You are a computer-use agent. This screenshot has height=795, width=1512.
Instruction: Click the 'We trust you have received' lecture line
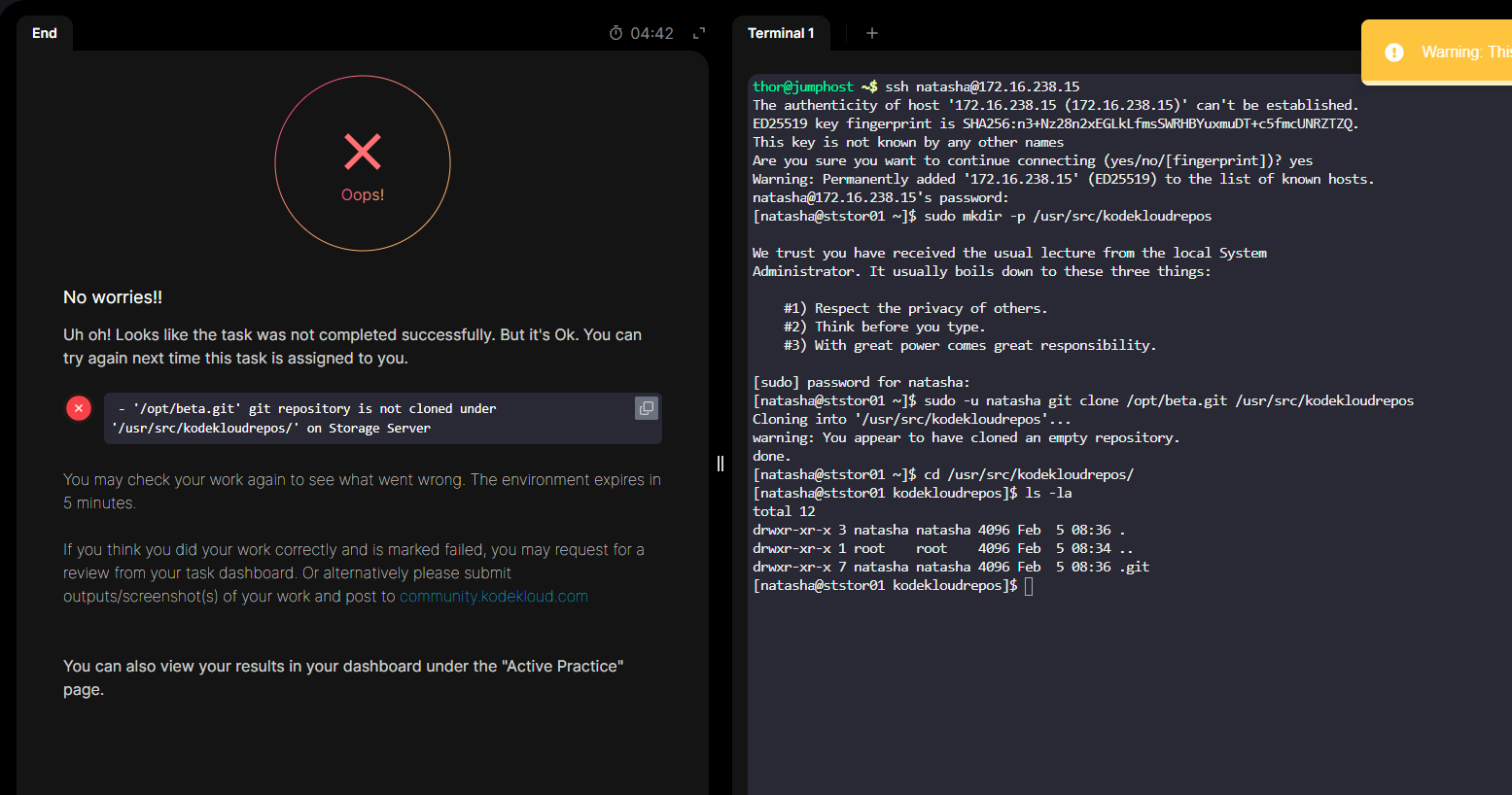coord(1009,253)
